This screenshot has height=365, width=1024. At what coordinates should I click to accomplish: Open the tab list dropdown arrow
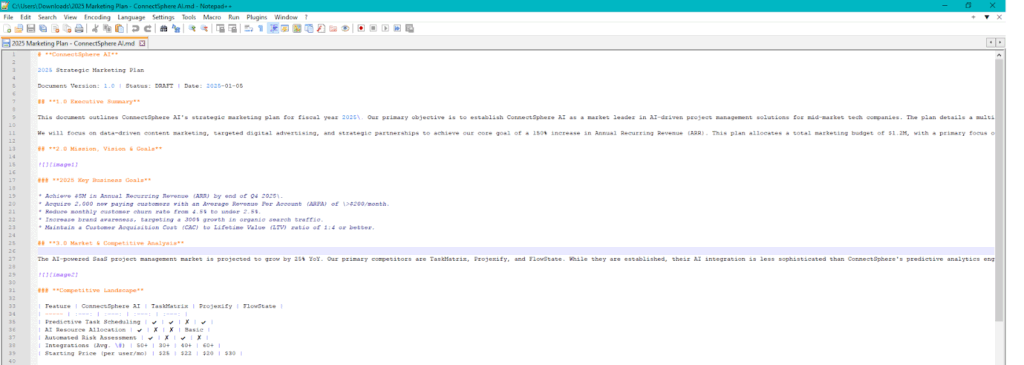coord(987,17)
